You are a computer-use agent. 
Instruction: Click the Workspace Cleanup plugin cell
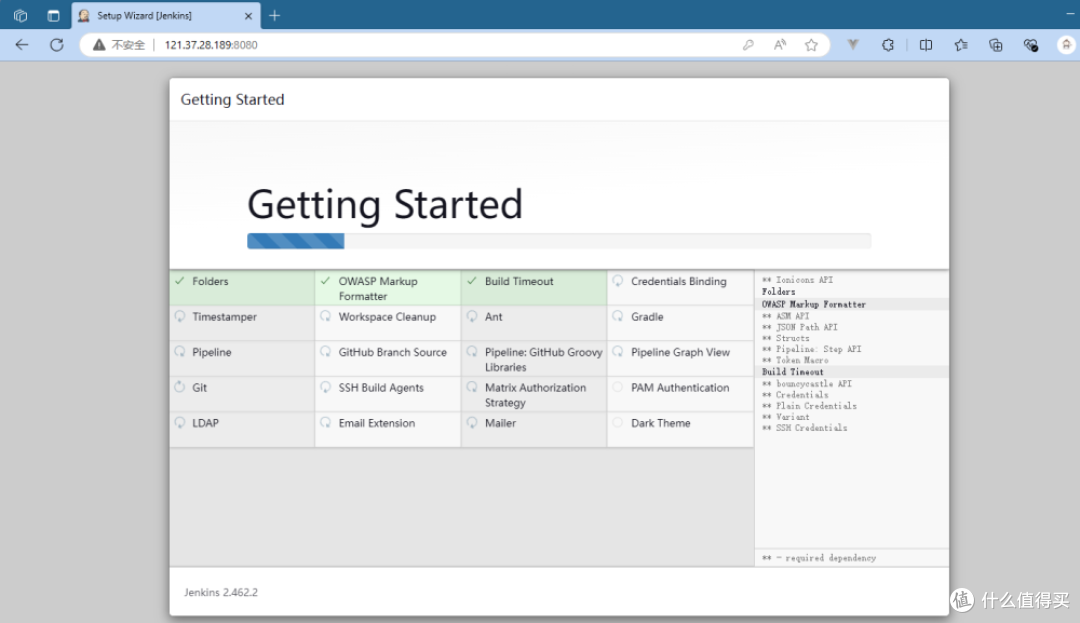388,324
